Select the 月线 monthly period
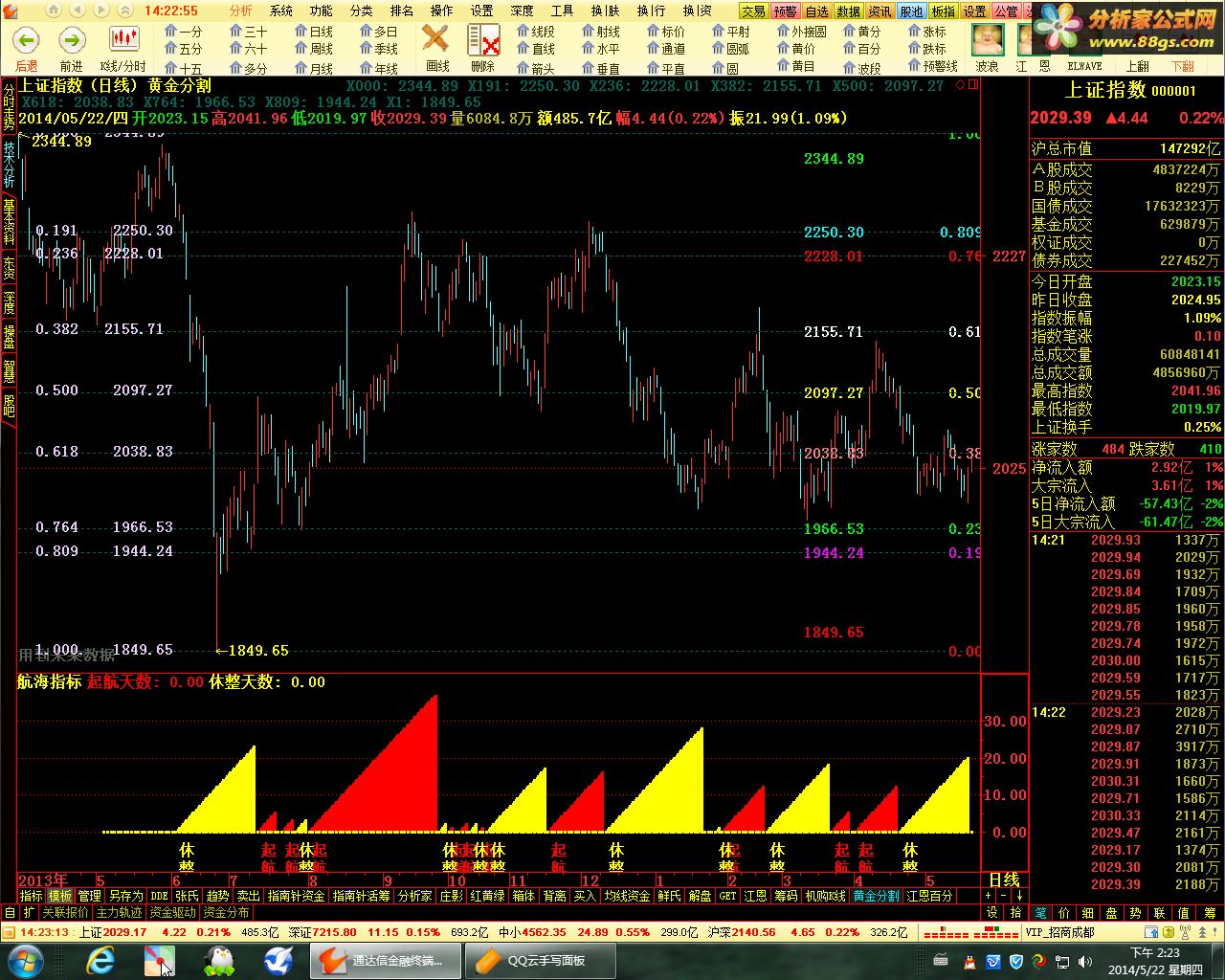Viewport: 1225px width, 980px height. (x=314, y=68)
